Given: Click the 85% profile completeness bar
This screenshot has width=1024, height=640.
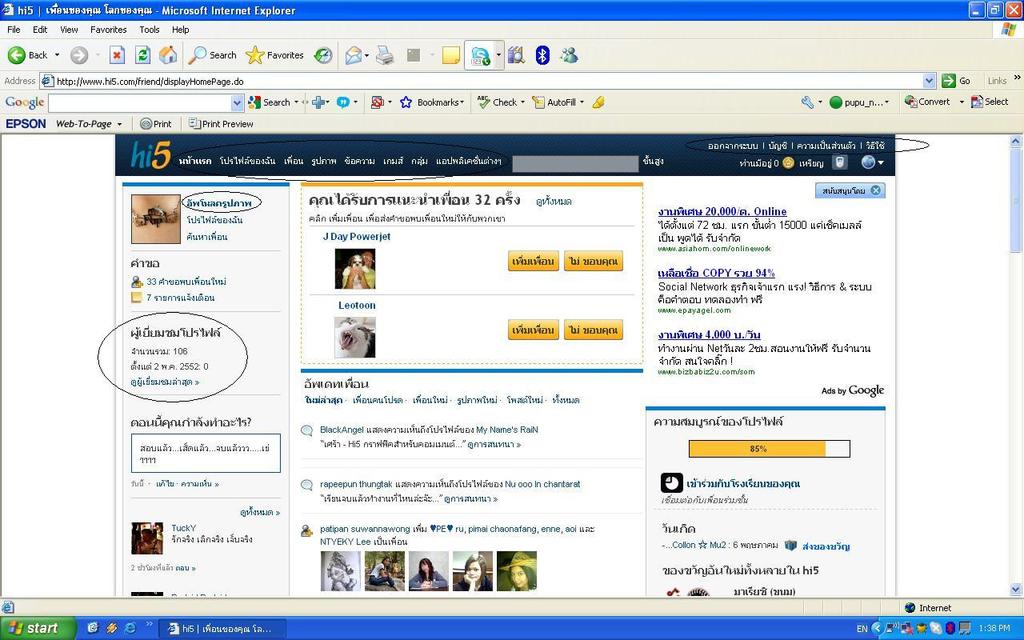Looking at the screenshot, I should [769, 449].
